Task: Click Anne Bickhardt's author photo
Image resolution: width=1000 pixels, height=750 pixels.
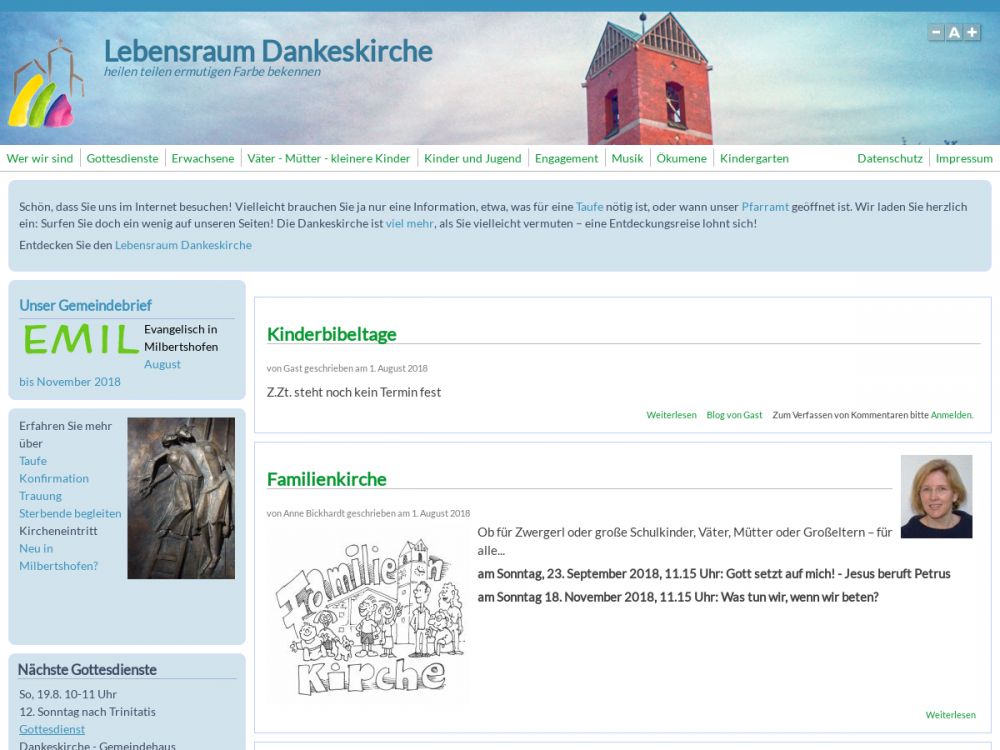Action: click(x=936, y=497)
